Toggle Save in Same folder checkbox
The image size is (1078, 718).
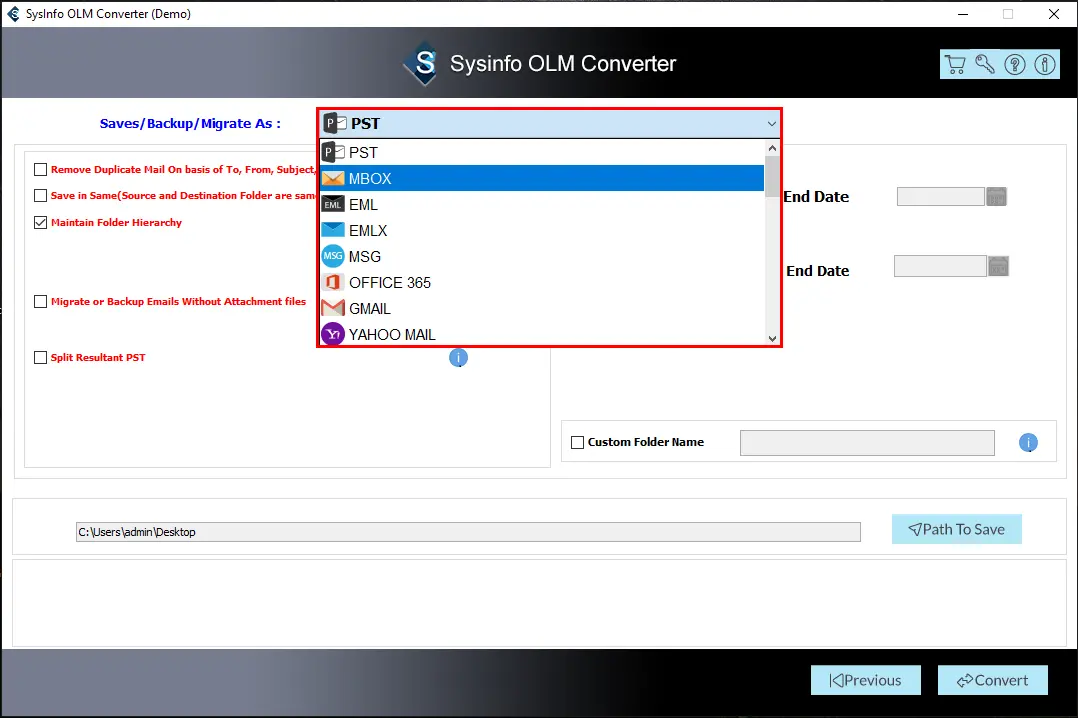(41, 195)
